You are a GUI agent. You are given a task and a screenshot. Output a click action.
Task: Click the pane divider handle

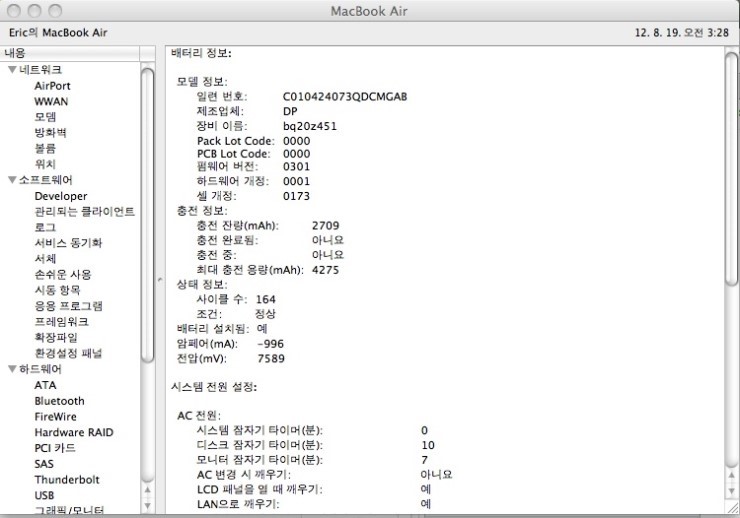point(160,280)
